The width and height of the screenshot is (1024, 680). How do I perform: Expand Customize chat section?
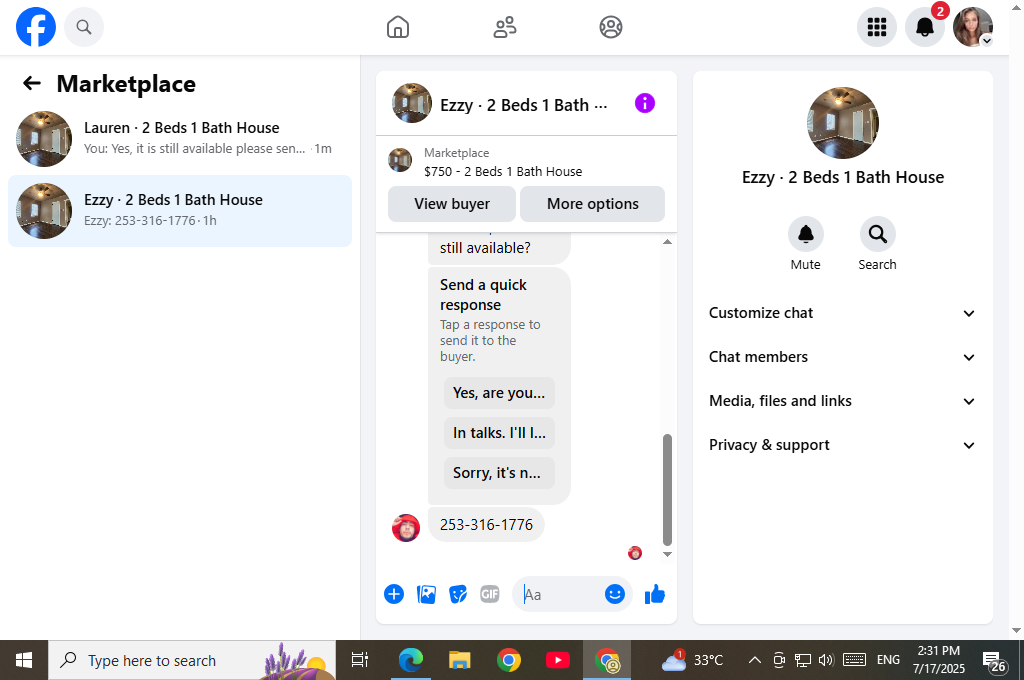(x=842, y=313)
